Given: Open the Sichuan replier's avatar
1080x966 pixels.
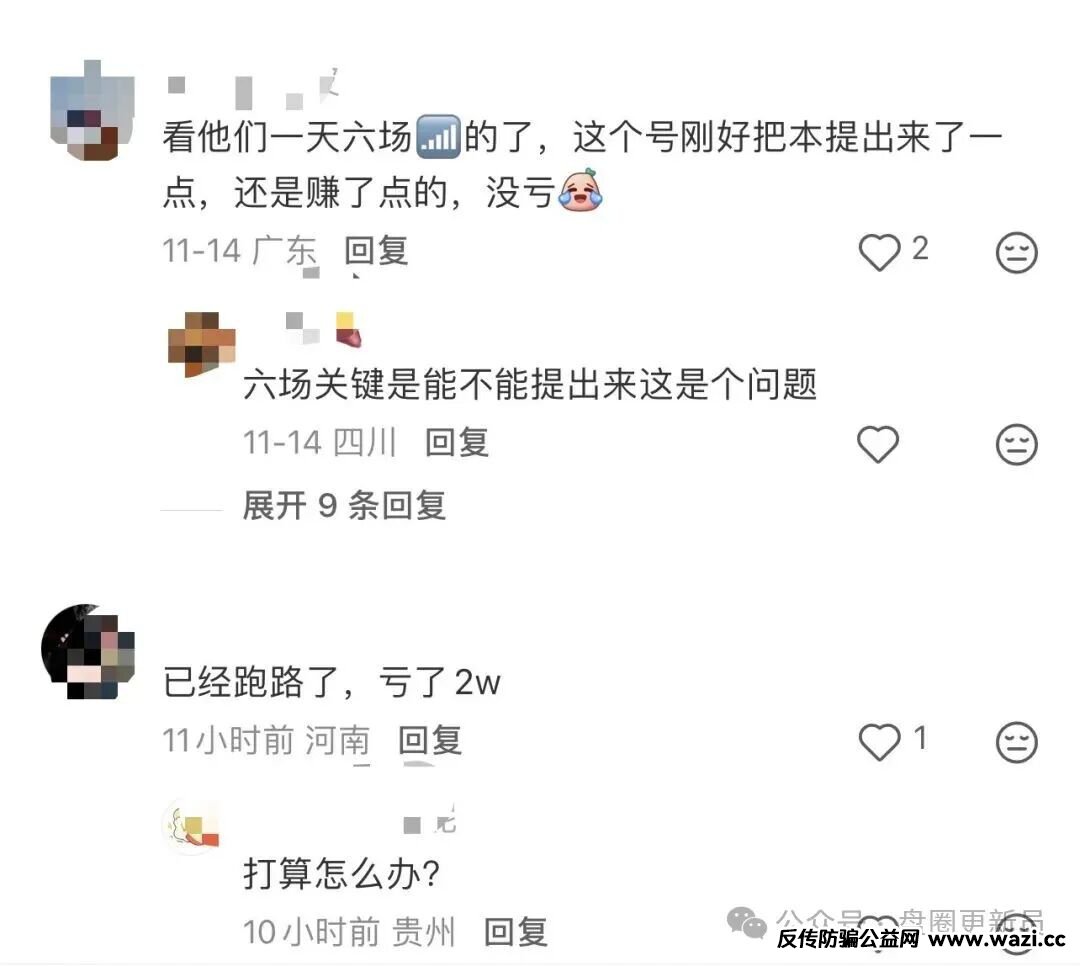Looking at the screenshot, I should tap(202, 343).
